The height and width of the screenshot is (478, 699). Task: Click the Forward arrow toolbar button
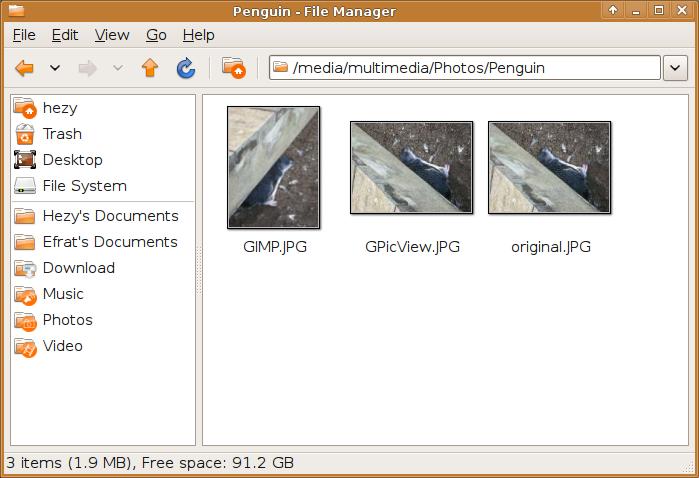pos(87,68)
